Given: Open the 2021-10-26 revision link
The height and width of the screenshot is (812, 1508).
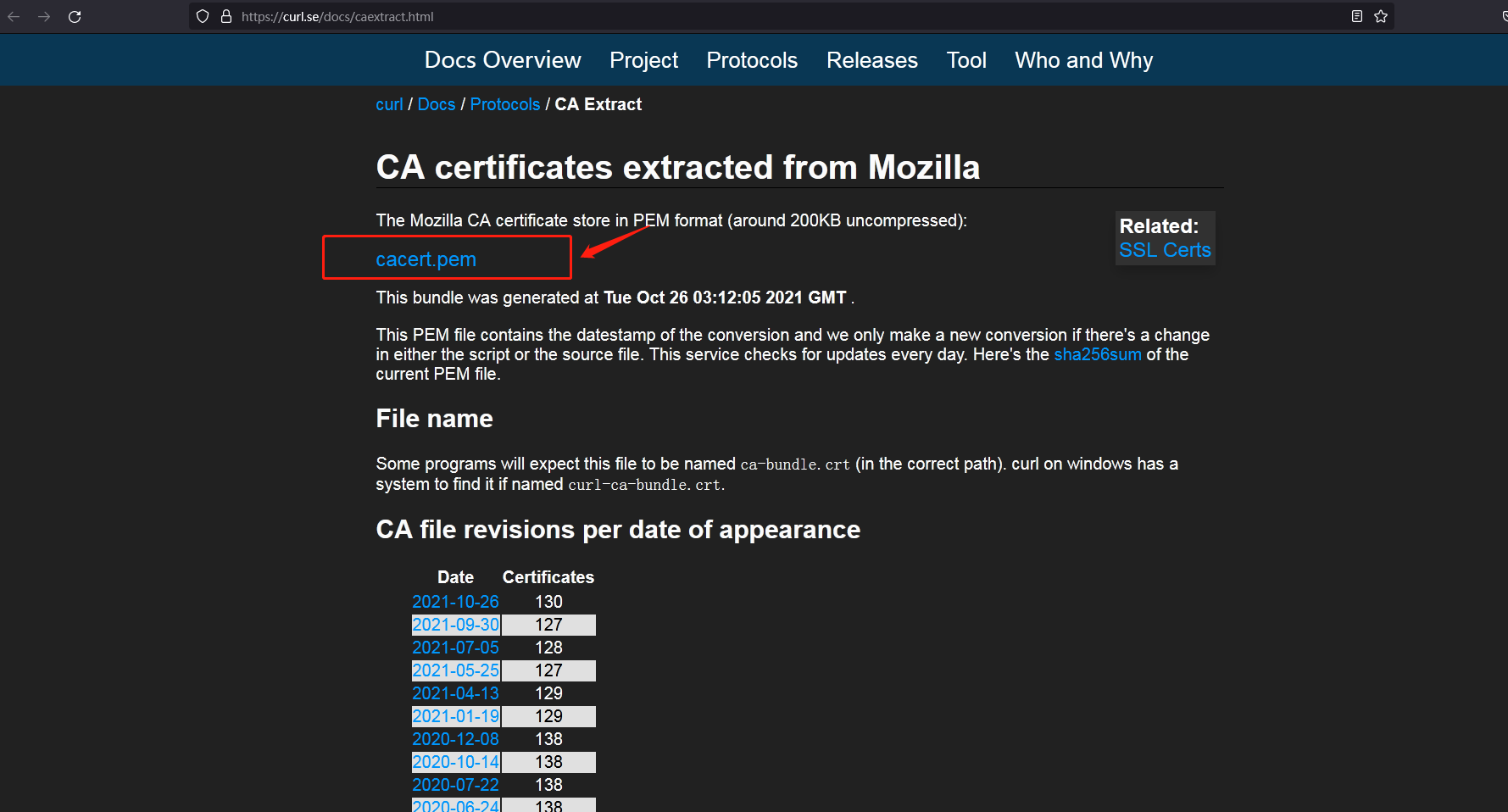Looking at the screenshot, I should click(455, 601).
